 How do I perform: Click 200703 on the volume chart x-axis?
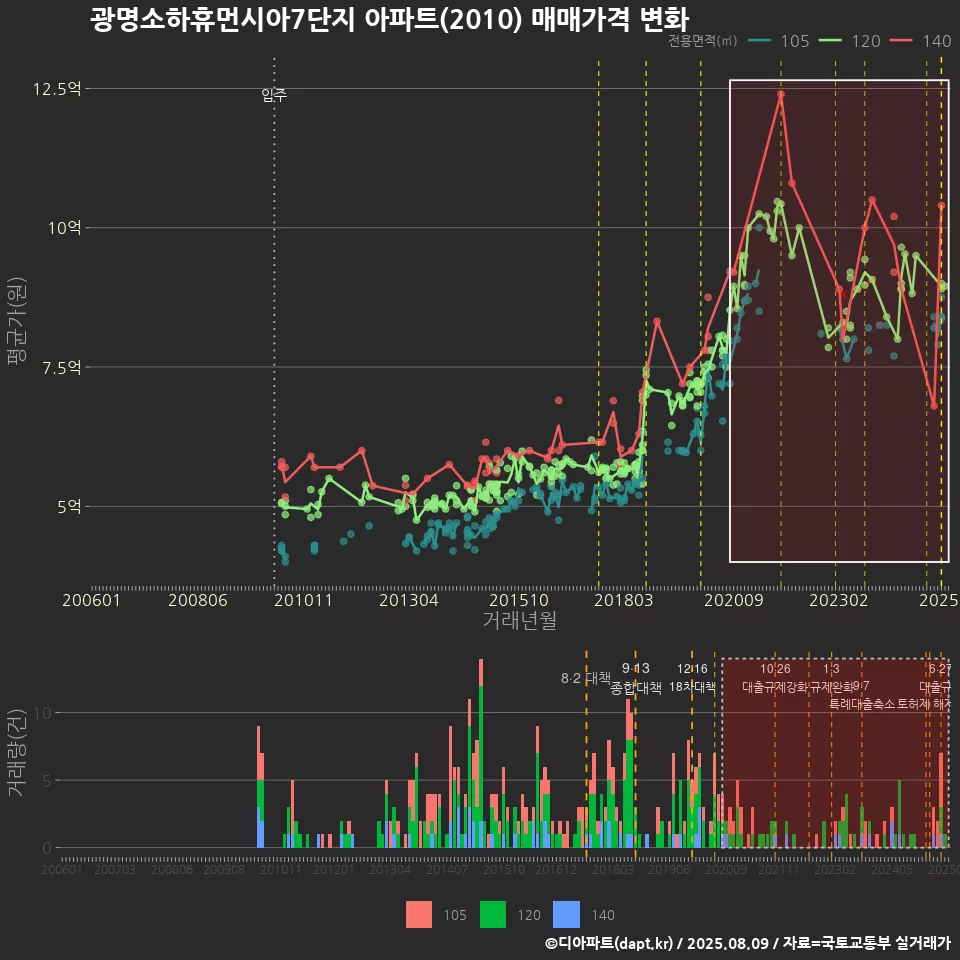point(114,869)
